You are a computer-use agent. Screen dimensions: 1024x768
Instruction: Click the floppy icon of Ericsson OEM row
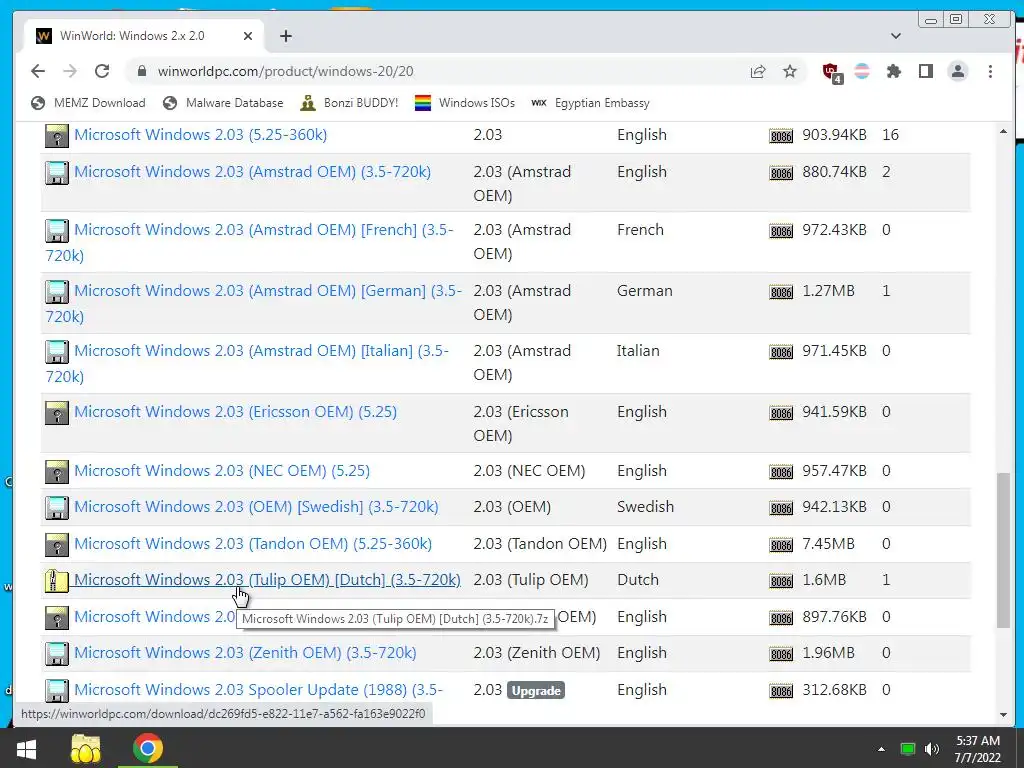[x=57, y=413]
